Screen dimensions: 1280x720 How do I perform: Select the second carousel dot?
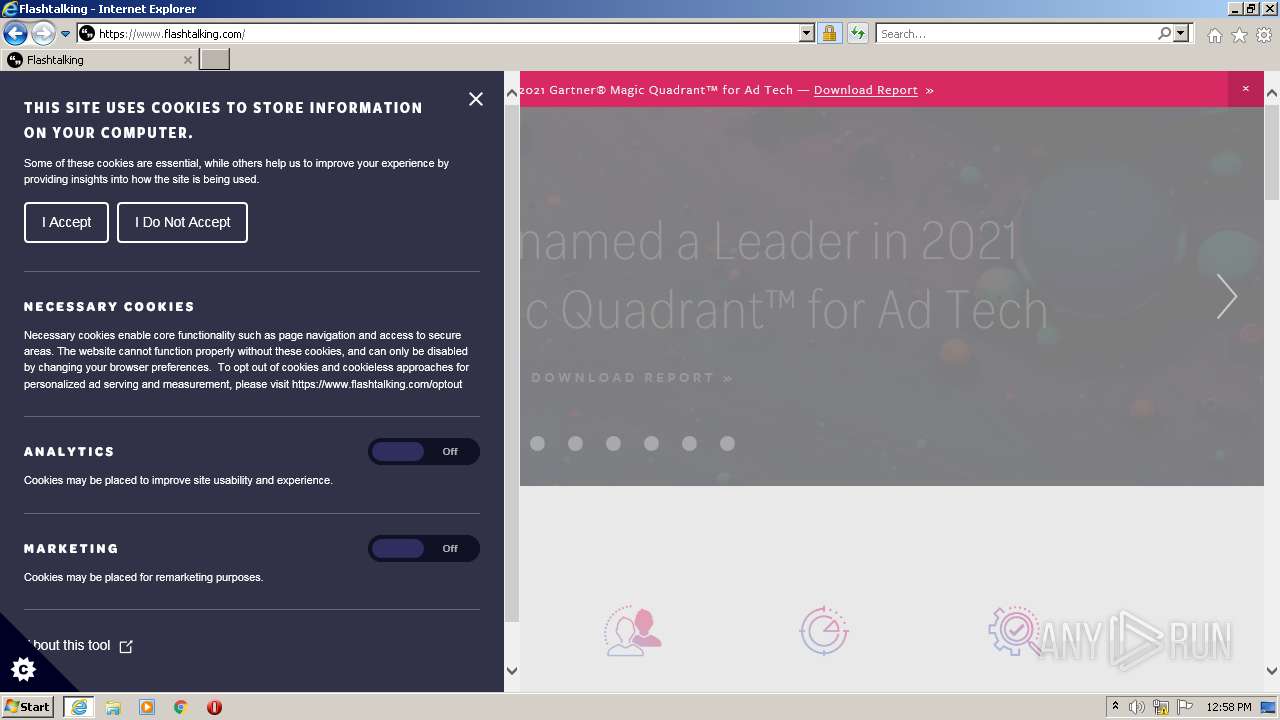(575, 443)
